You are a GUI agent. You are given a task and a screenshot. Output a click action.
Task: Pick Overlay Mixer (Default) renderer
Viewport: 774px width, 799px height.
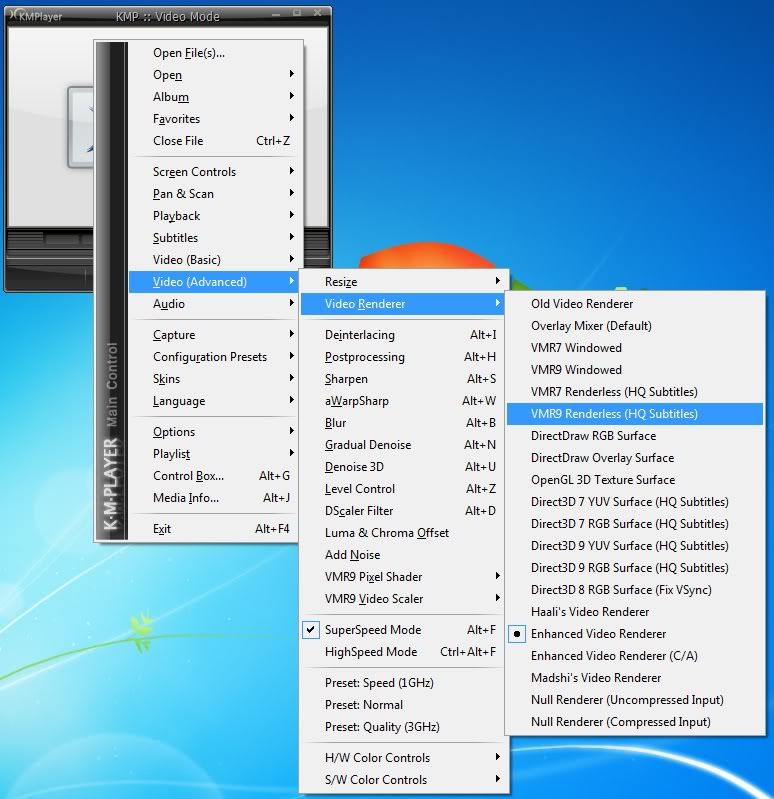pos(635,326)
